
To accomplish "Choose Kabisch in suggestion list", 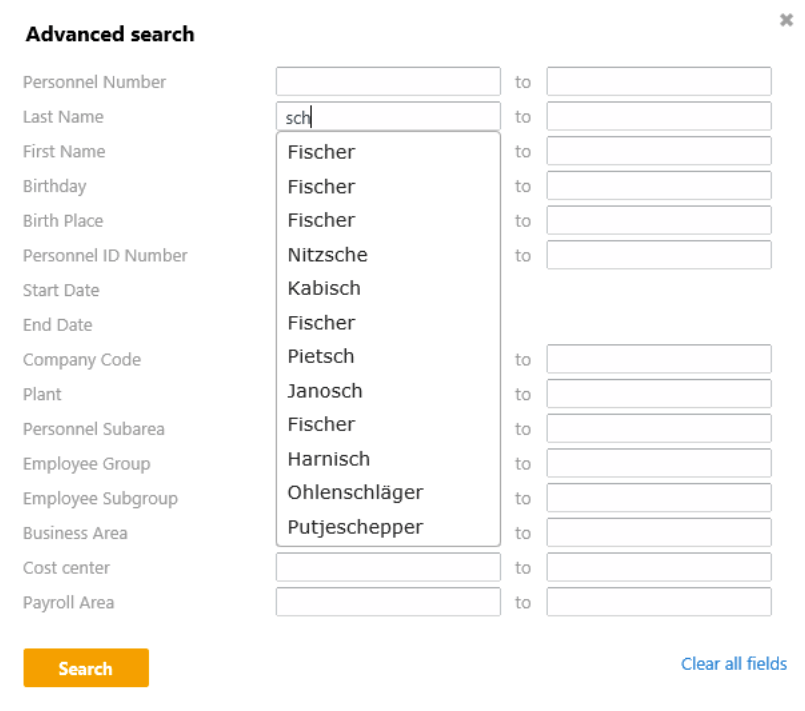I will pos(324,288).
